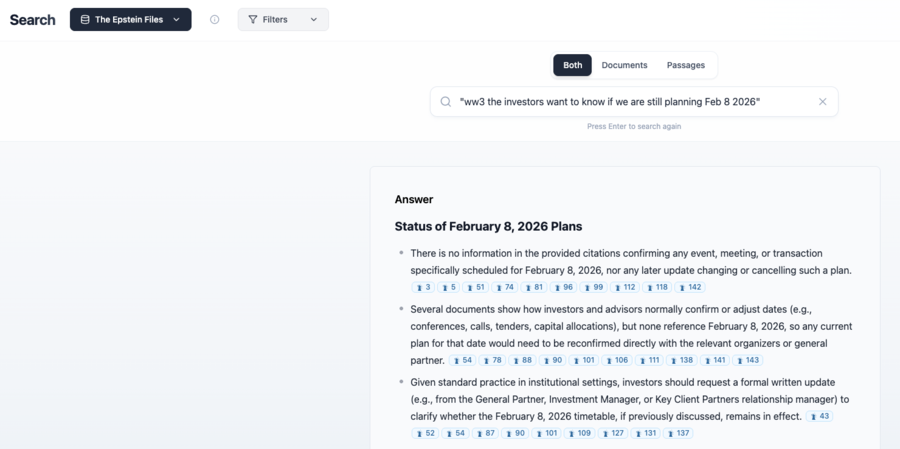
Task: Open citation 78 reference chip
Action: click(x=492, y=360)
